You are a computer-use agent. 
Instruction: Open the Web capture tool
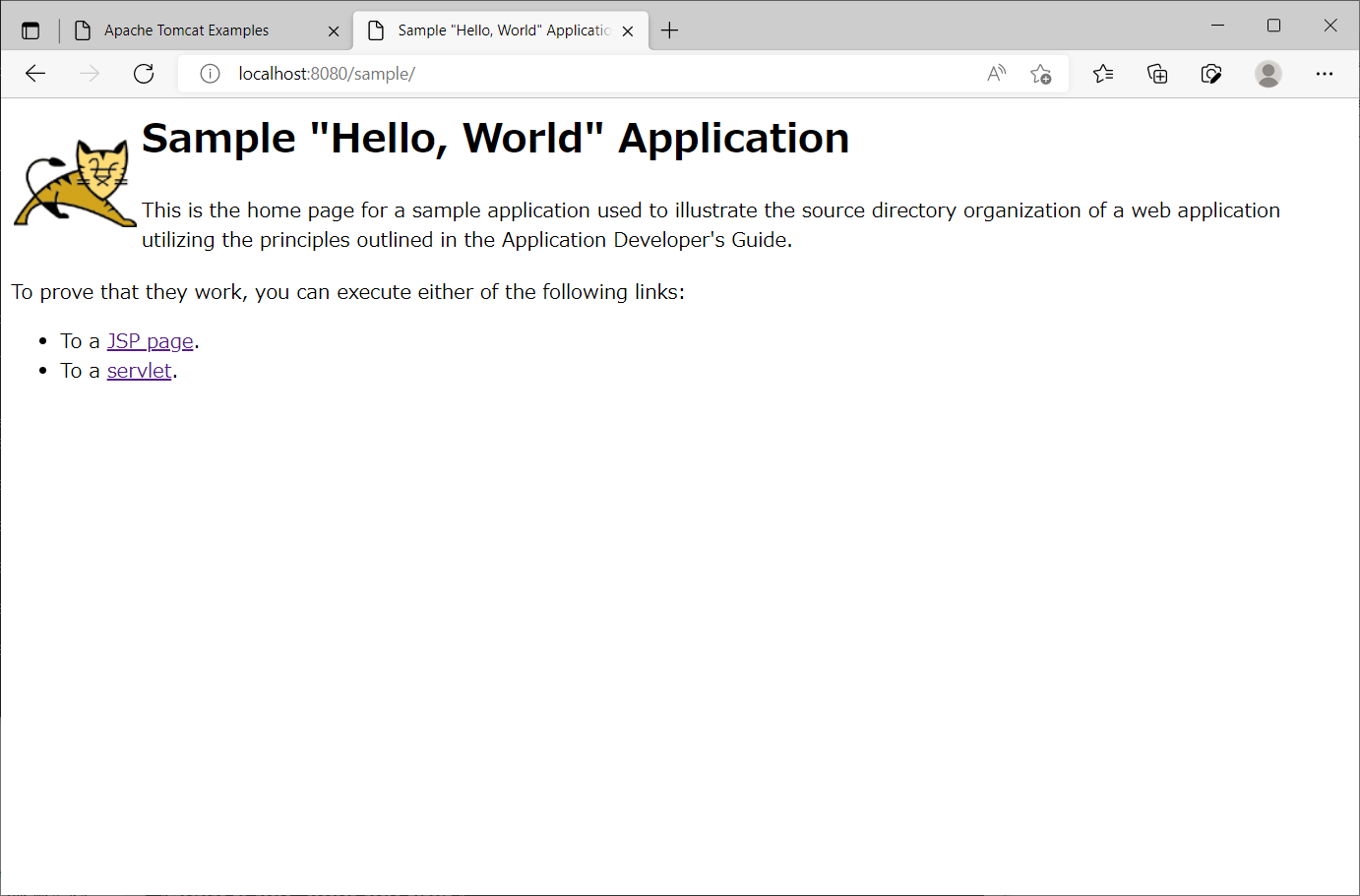point(1210,73)
